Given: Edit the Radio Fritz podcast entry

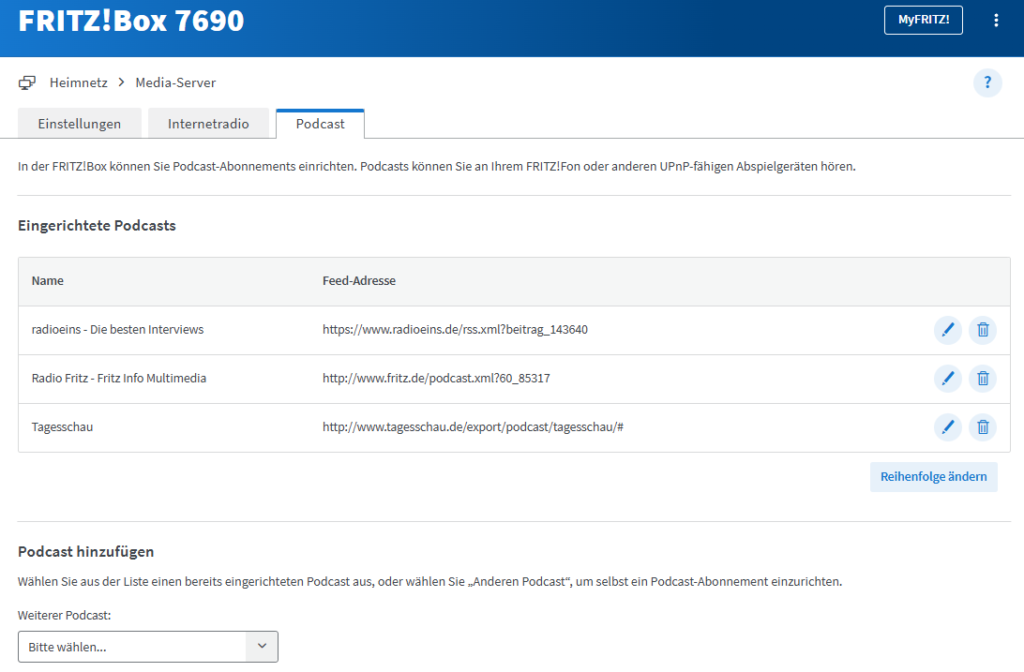Looking at the screenshot, I should (x=947, y=378).
